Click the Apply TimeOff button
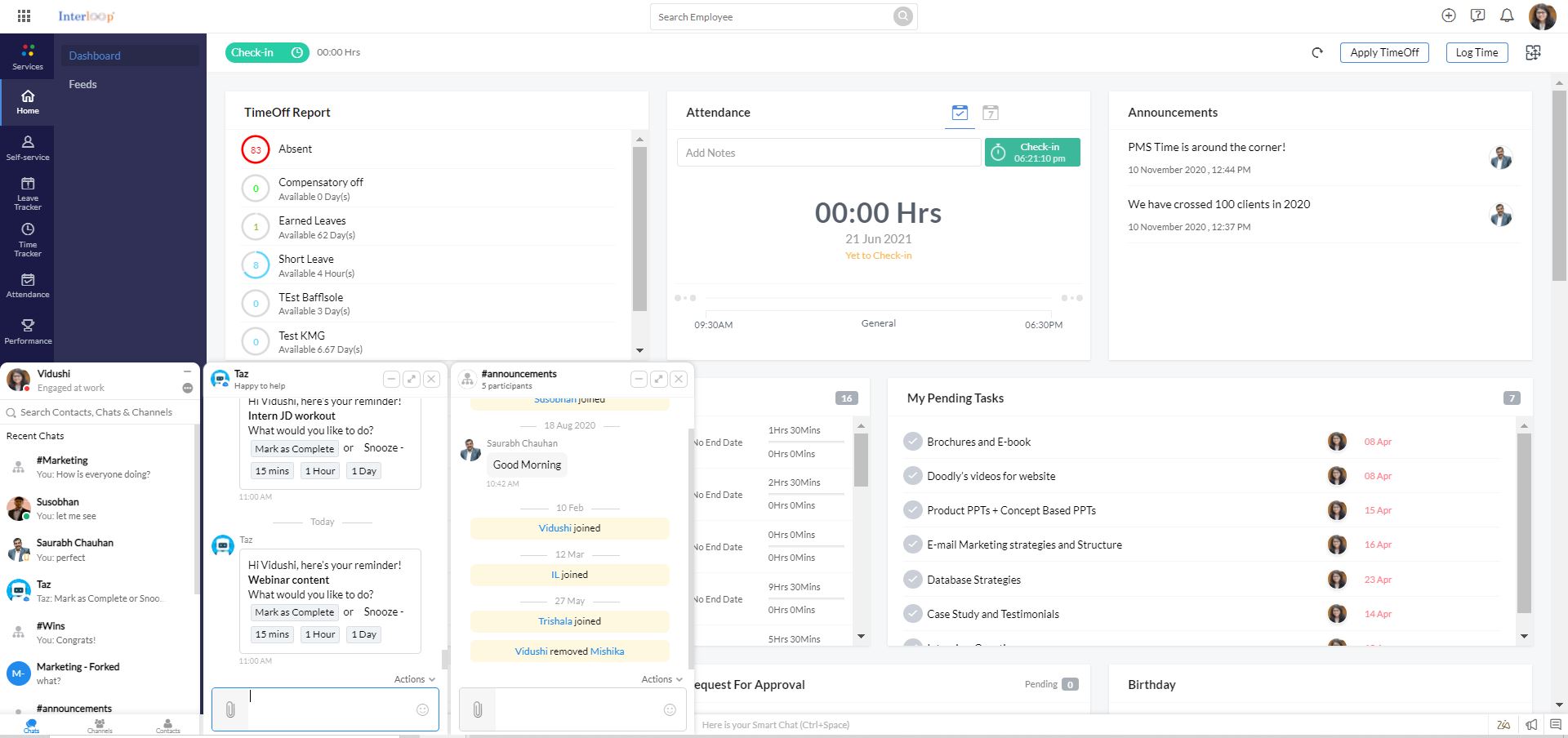The image size is (1568, 738). [x=1383, y=52]
